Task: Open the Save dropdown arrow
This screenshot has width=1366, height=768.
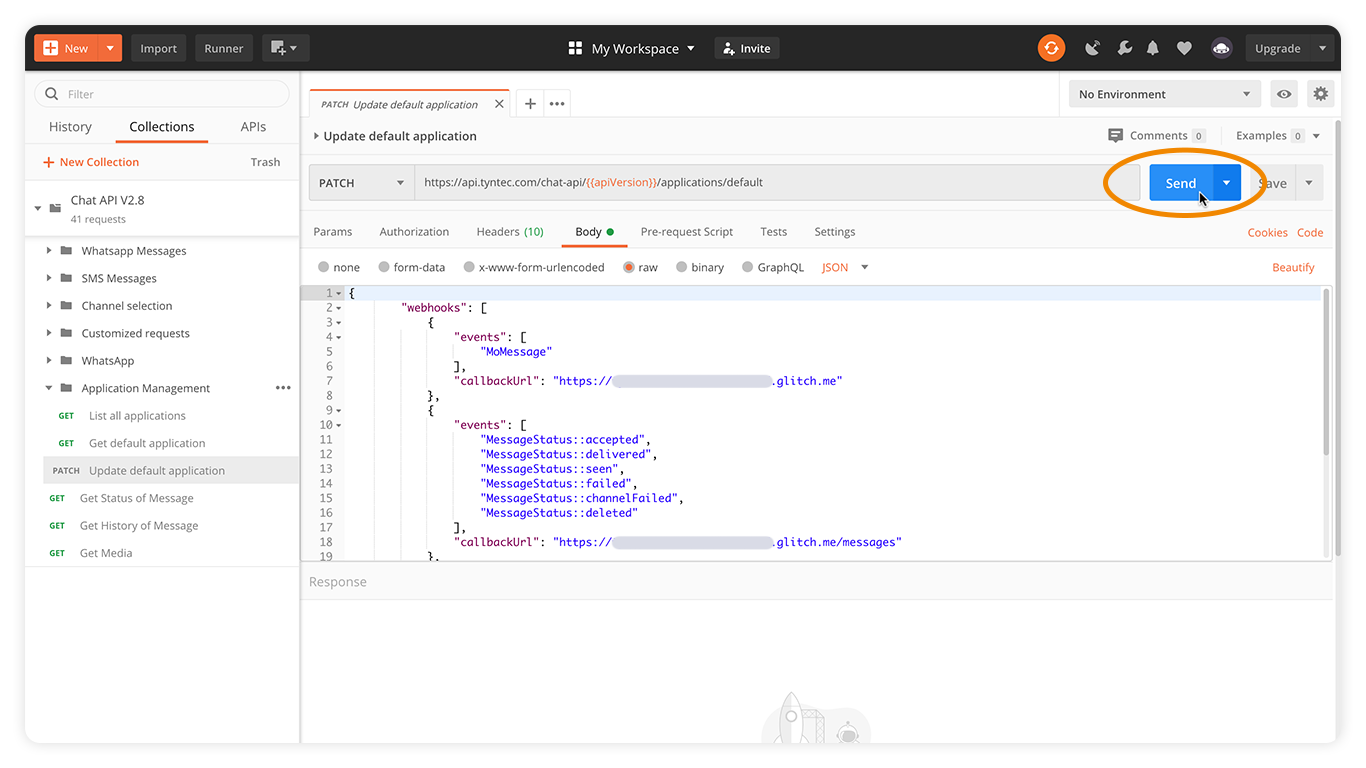Action: click(1309, 183)
